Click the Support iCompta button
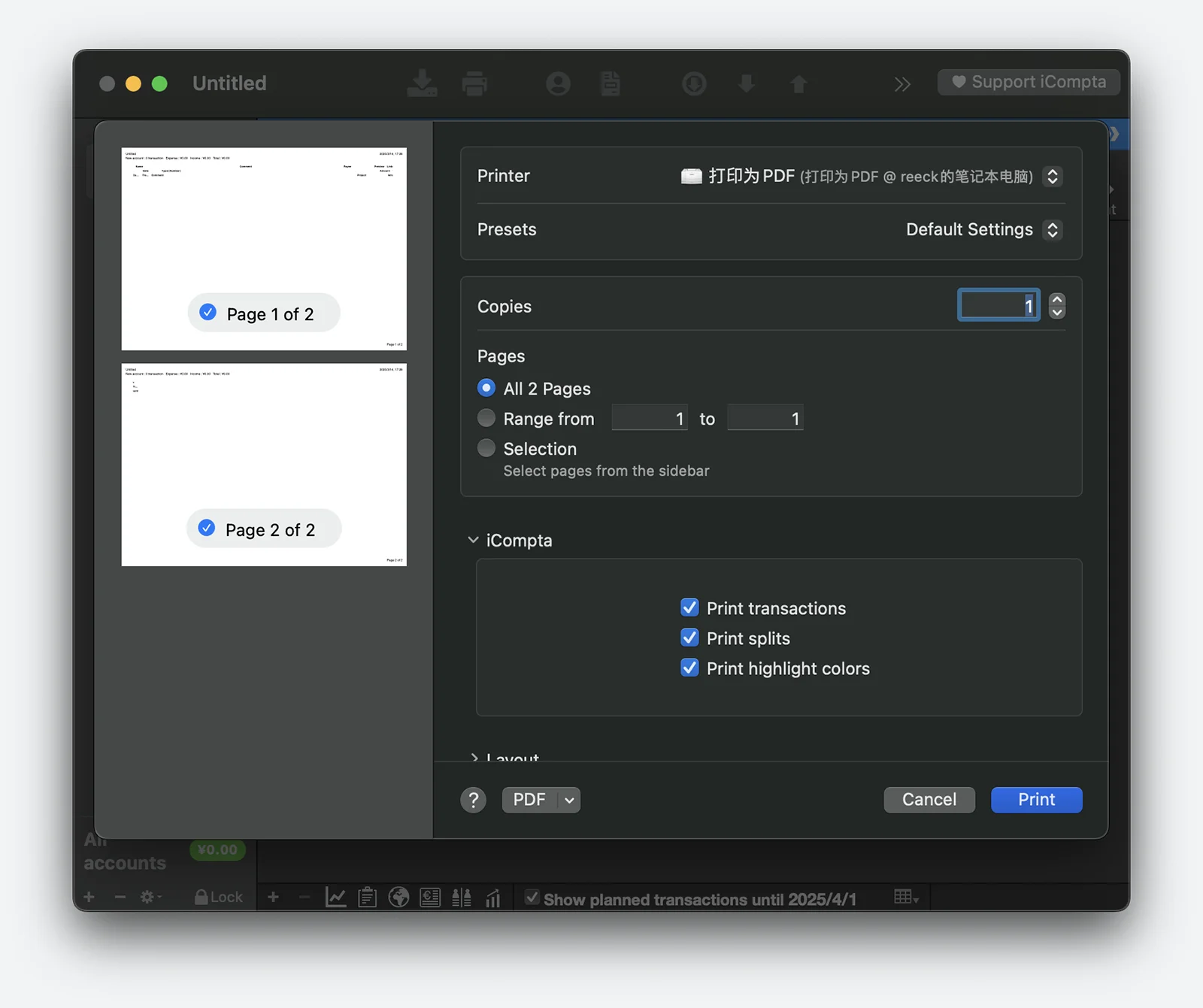The width and height of the screenshot is (1203, 1008). click(1029, 82)
